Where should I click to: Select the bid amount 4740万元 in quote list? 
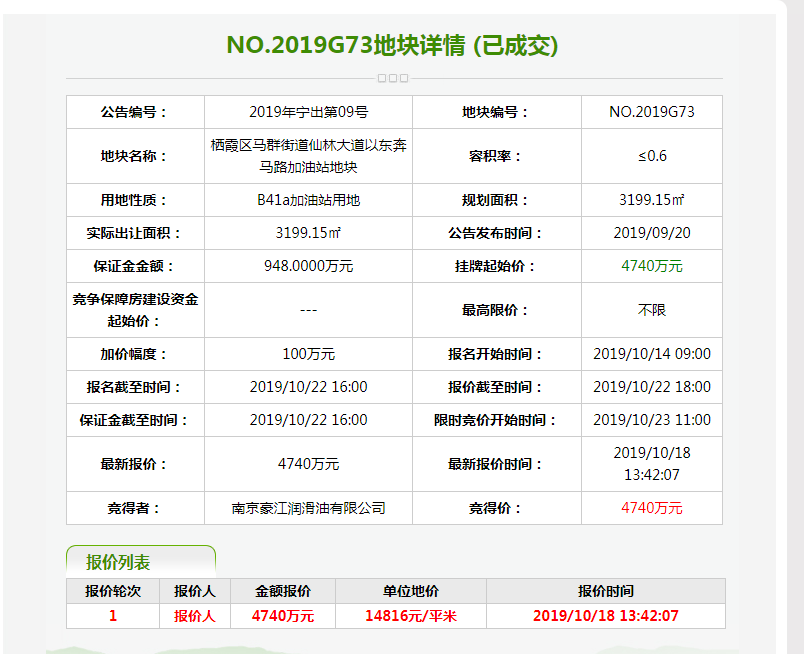click(x=283, y=616)
